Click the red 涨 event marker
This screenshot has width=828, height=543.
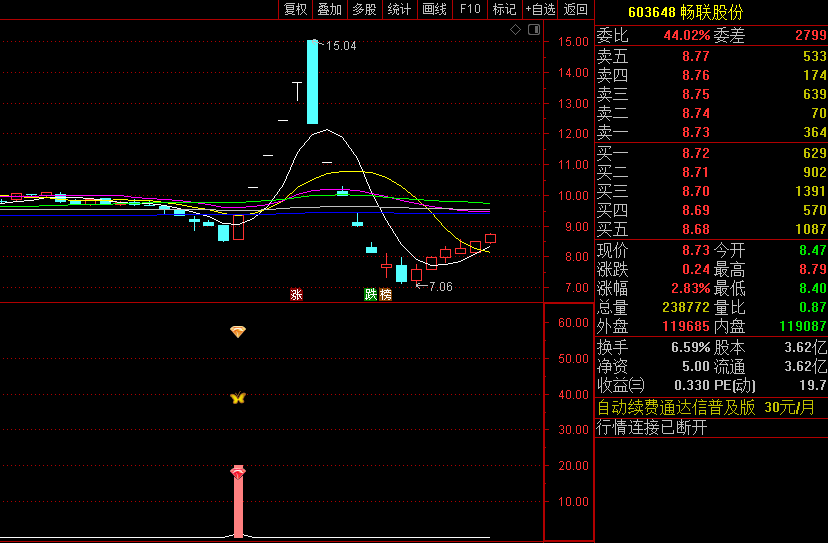pos(296,294)
